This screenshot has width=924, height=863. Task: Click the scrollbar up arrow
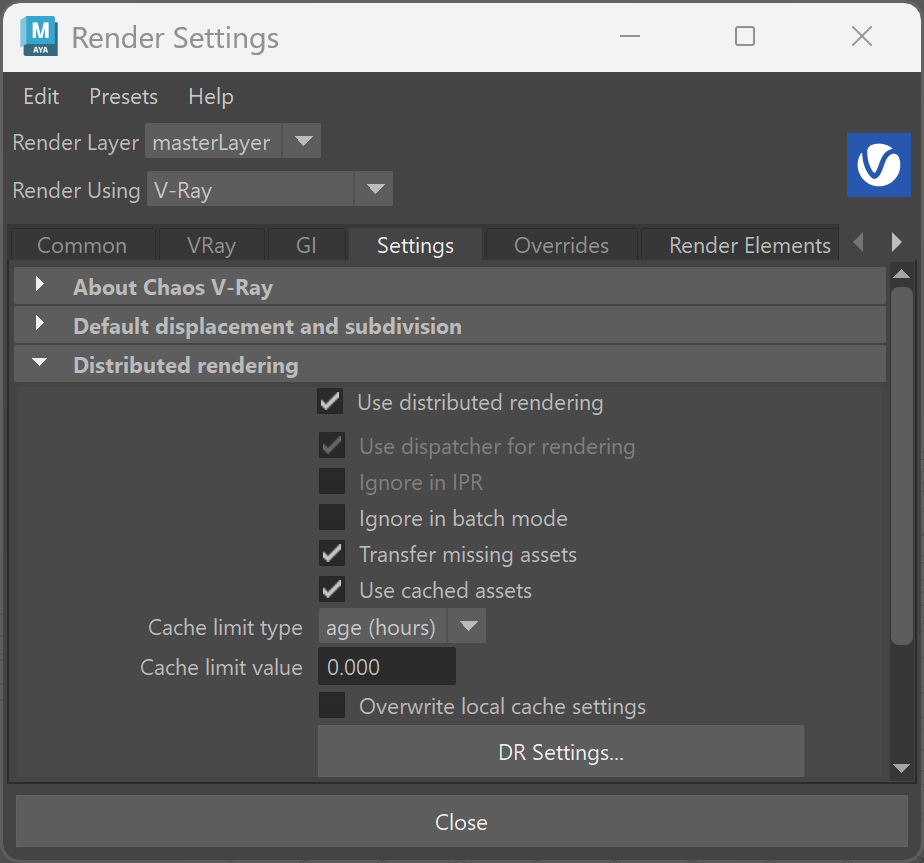coord(901,274)
